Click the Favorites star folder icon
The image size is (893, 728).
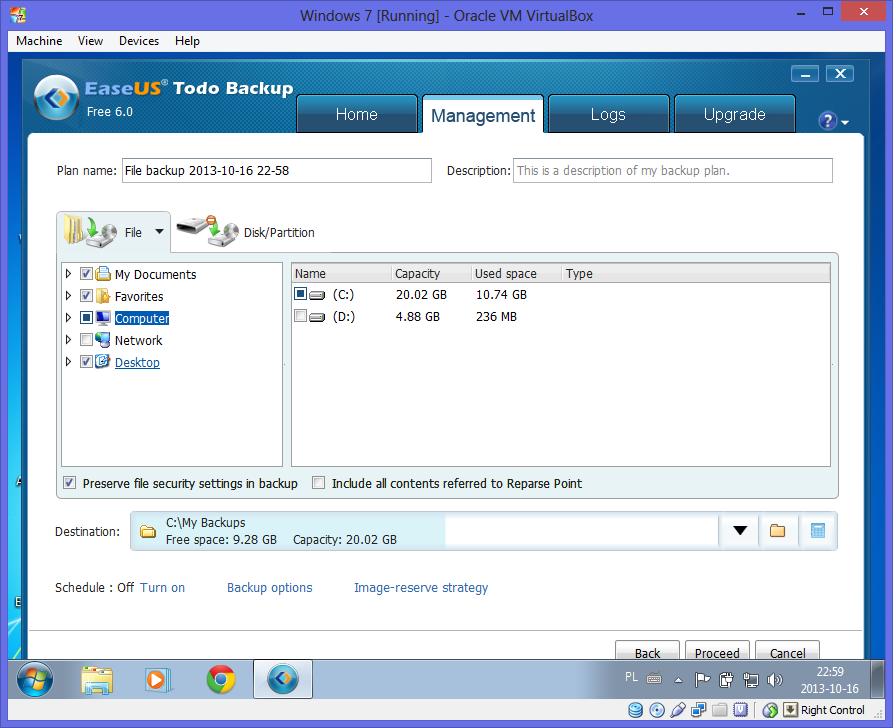pos(103,296)
